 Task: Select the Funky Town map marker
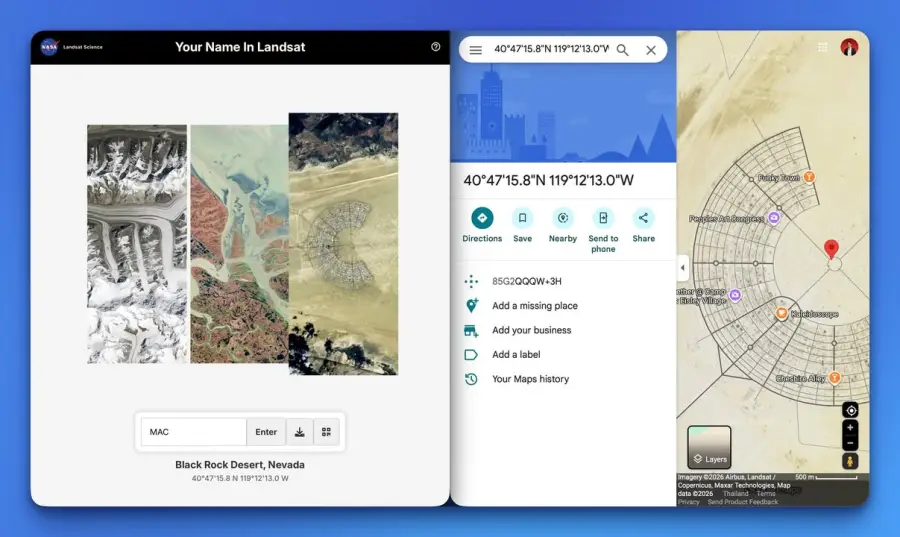point(809,177)
